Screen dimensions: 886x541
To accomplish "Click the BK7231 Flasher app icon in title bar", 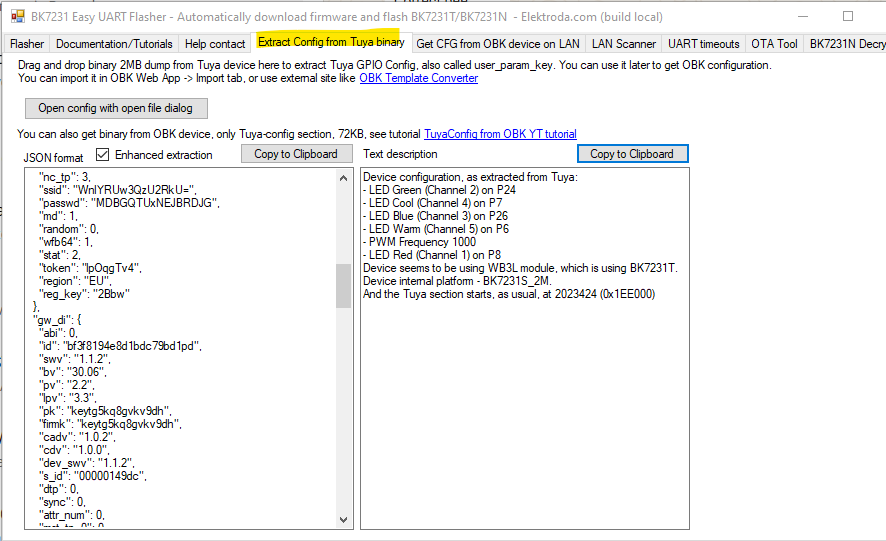I will (x=18, y=16).
